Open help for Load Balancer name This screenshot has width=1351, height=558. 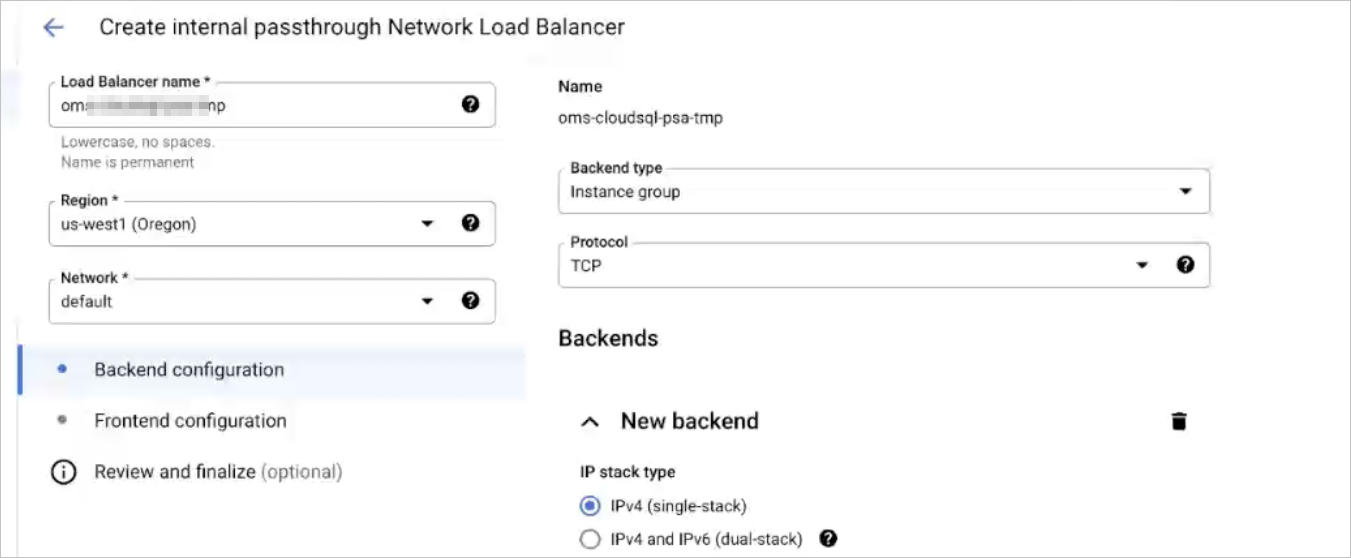[470, 105]
